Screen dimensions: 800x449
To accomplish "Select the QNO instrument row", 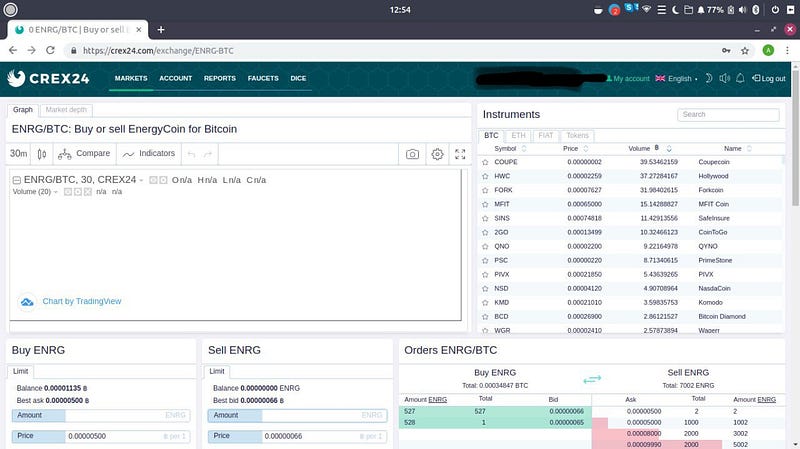I will point(631,246).
